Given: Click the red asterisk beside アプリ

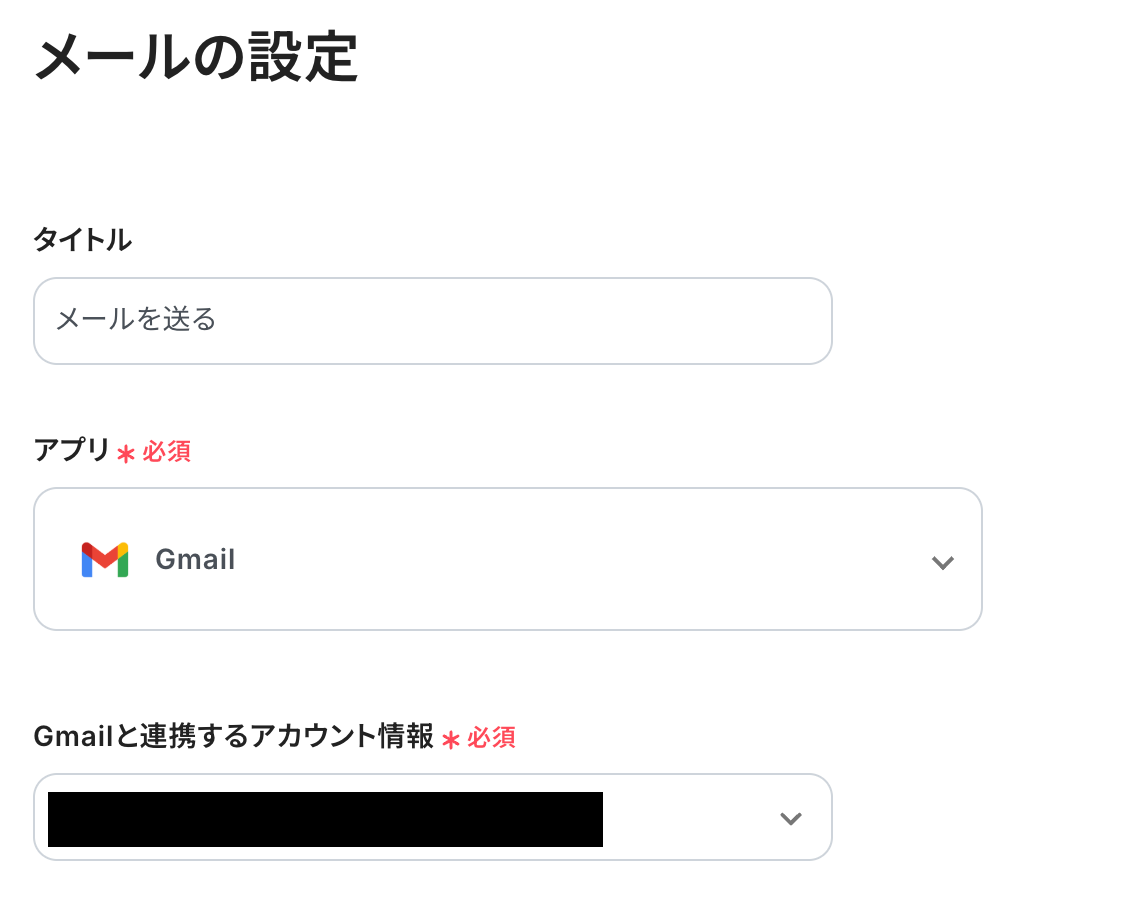Looking at the screenshot, I should coord(125,454).
